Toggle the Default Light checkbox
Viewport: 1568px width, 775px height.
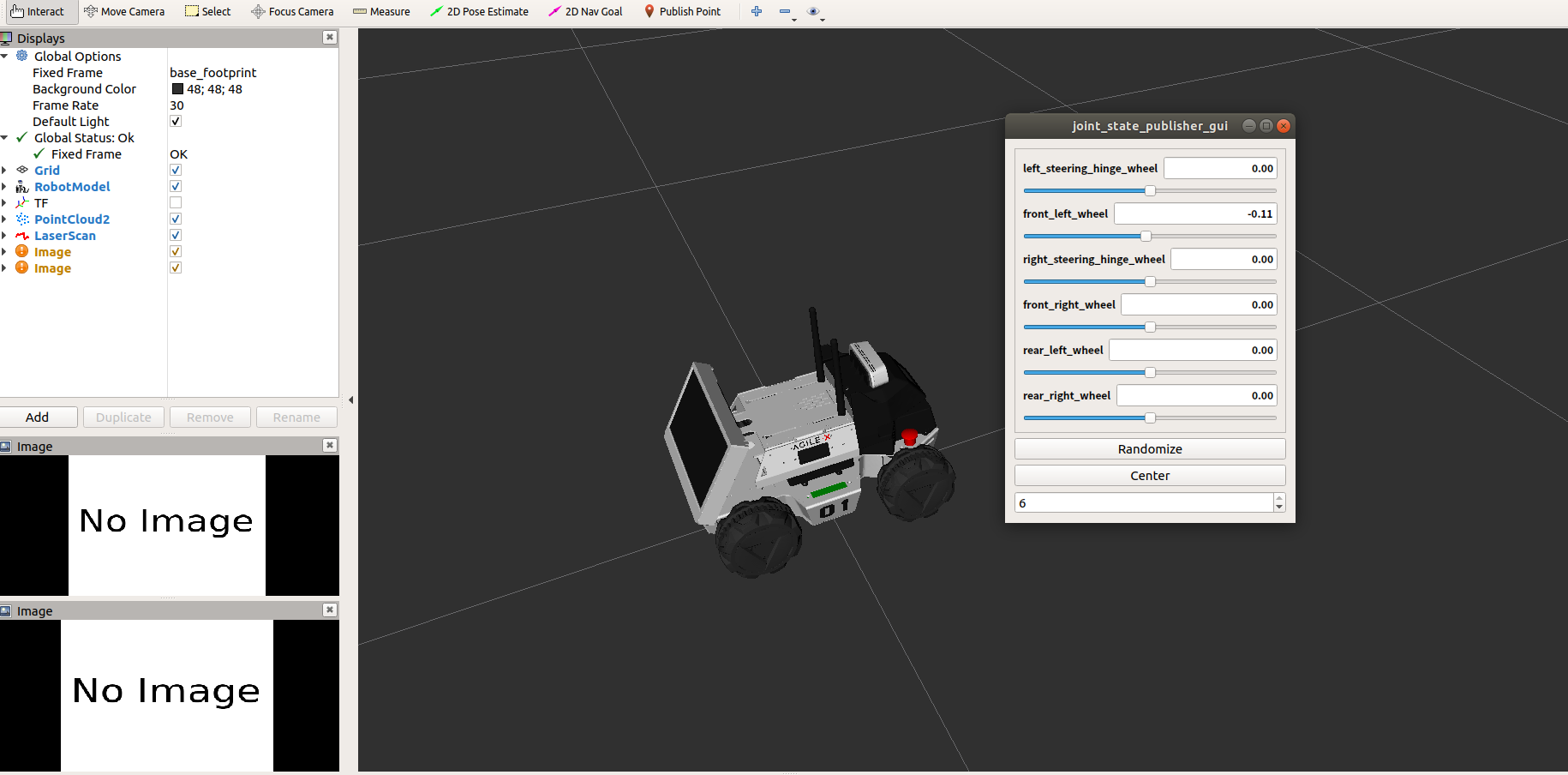[176, 122]
